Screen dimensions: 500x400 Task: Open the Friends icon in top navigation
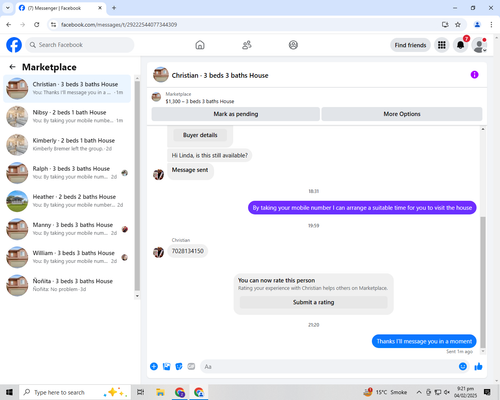click(247, 45)
